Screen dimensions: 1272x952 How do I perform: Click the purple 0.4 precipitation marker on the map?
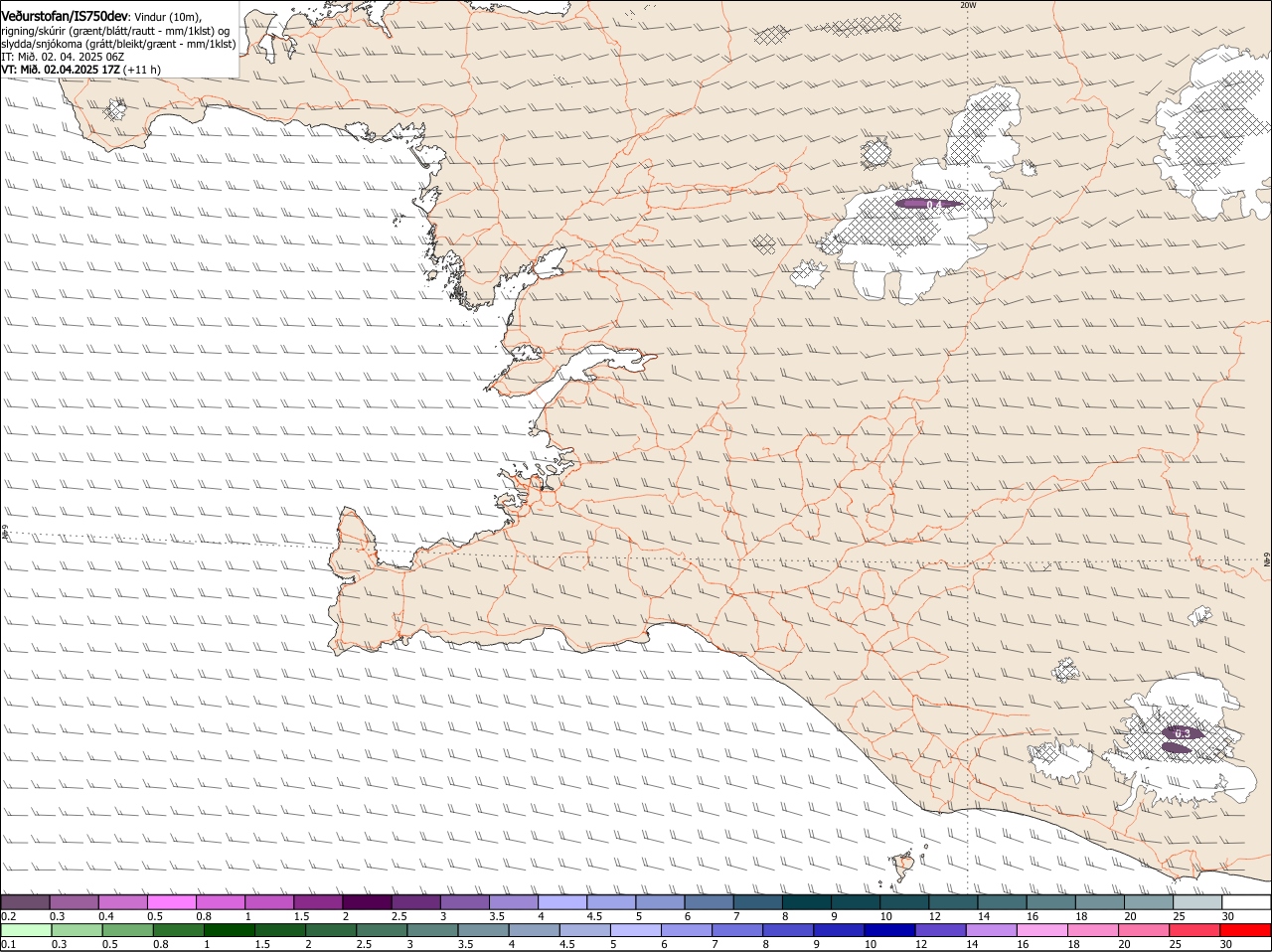[x=929, y=204]
